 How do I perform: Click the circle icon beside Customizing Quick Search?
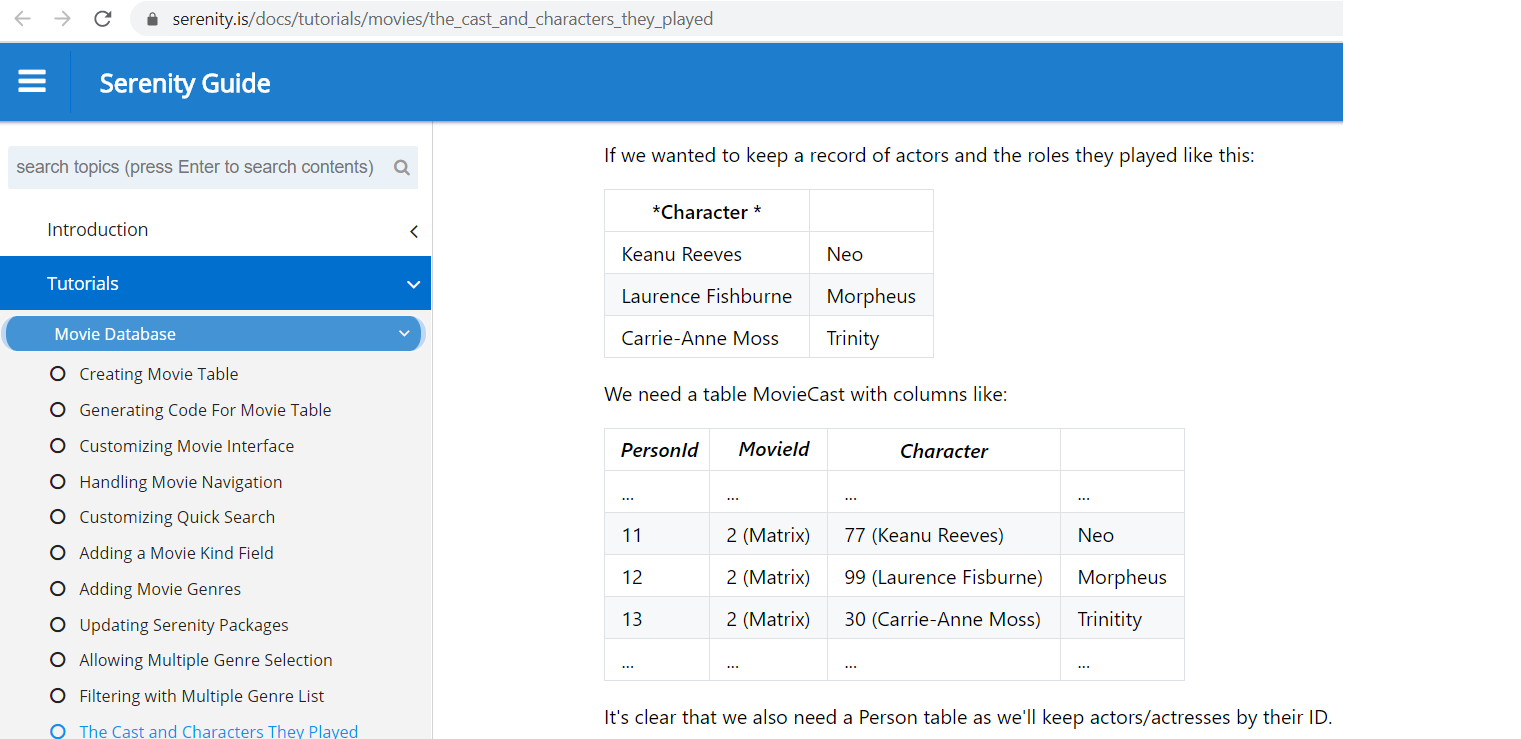pos(57,516)
